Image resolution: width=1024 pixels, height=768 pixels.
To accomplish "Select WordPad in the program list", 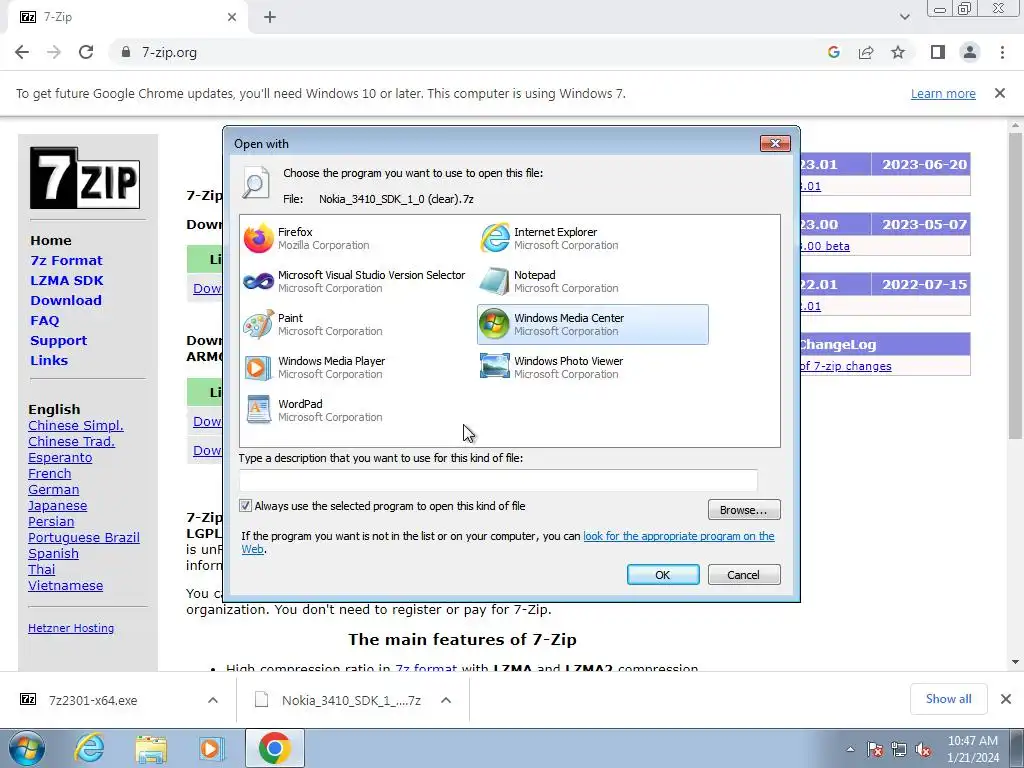I will (x=356, y=410).
